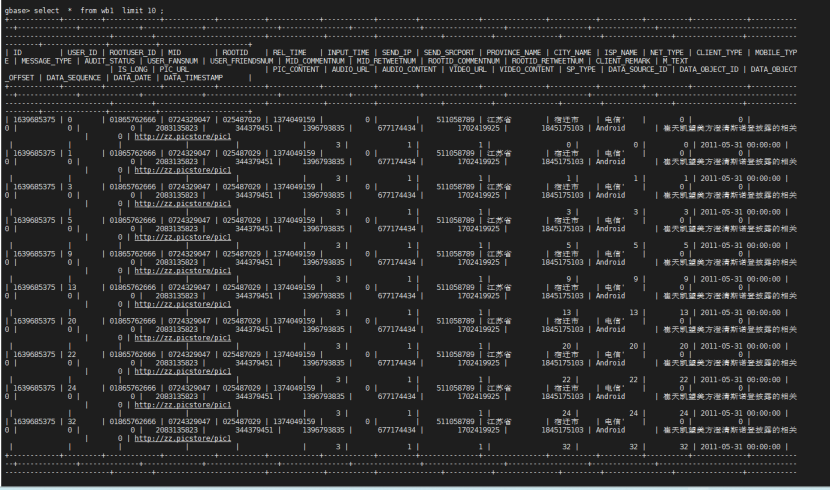Select the M_TEXT column header
This screenshot has height=490, width=831.
675,61
